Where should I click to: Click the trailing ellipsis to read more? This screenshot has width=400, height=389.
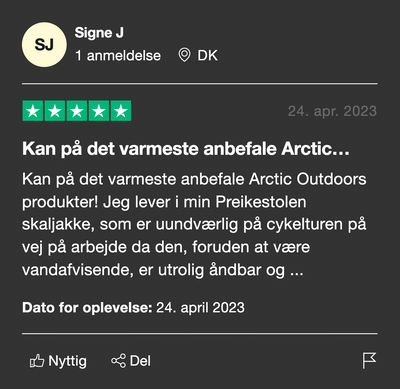(297, 271)
